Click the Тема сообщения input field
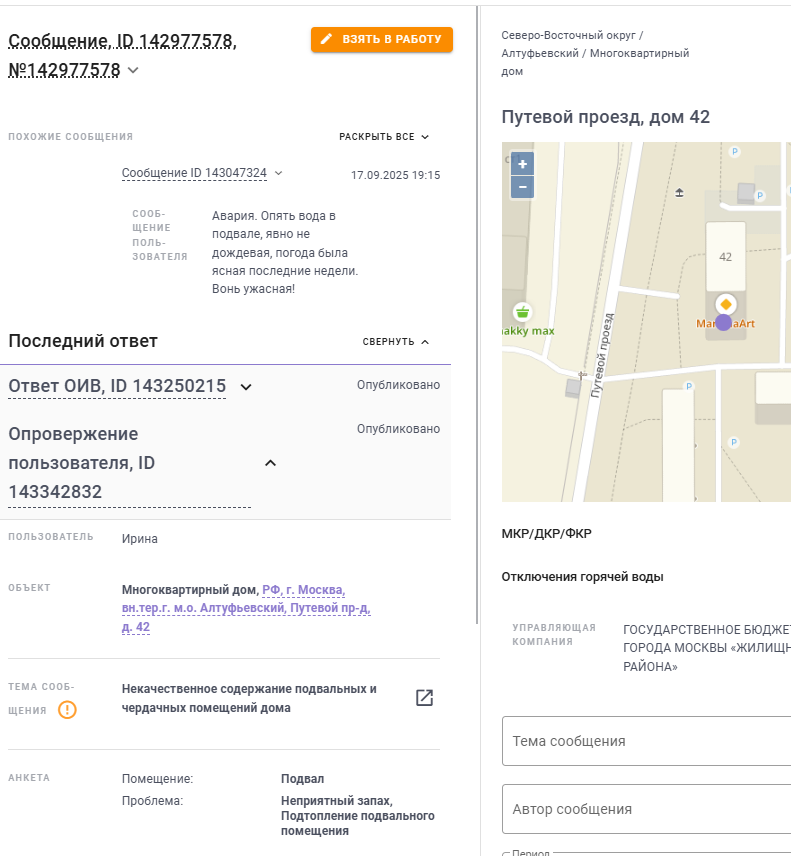Viewport: 791px width, 856px height. coord(646,741)
